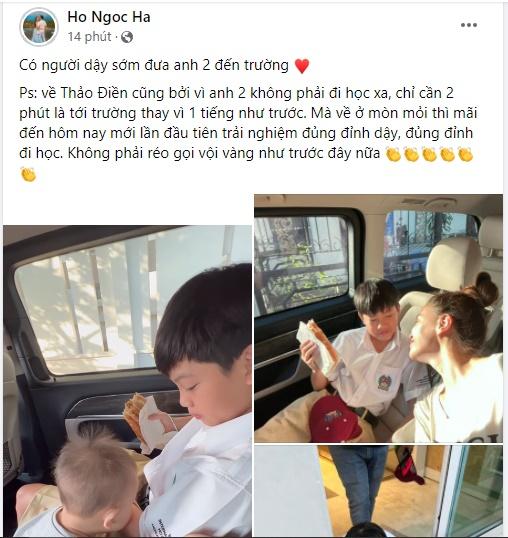Viewport: 508px width, 538px height.
Task: Click the school badge on boy's shirt
Action: (x=385, y=382)
